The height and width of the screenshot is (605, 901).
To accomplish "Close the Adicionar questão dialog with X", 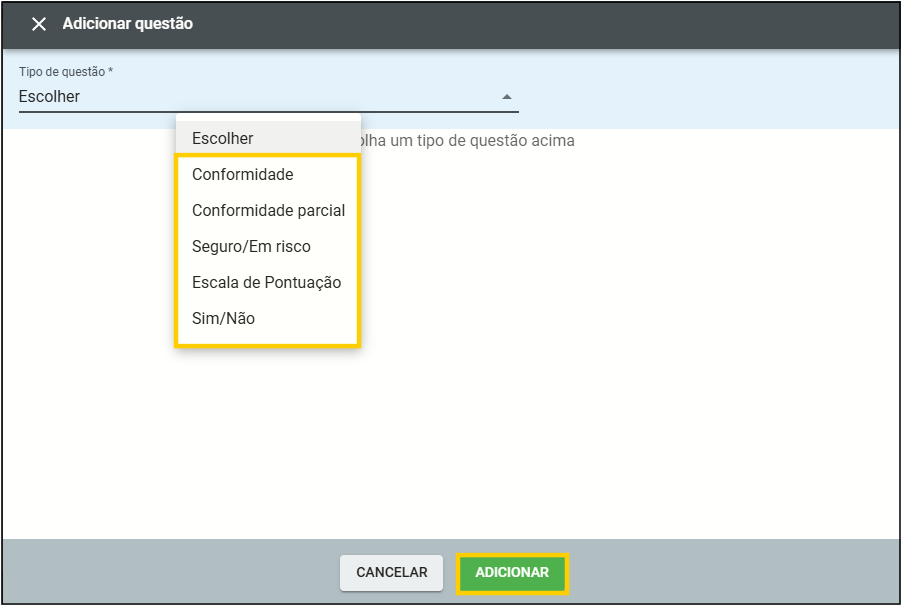I will point(39,24).
